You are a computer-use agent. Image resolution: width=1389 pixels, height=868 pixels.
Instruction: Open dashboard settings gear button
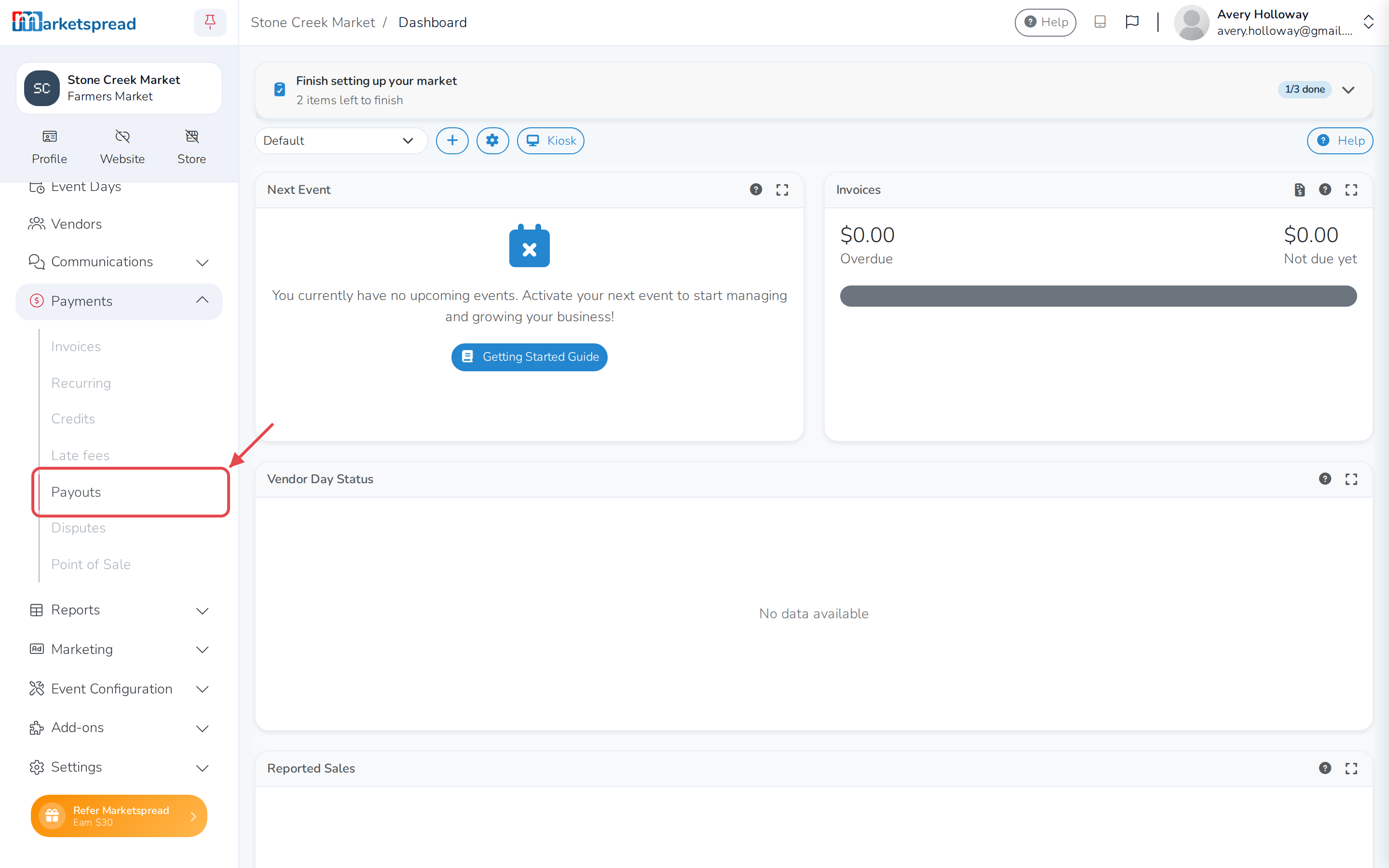coord(492,141)
